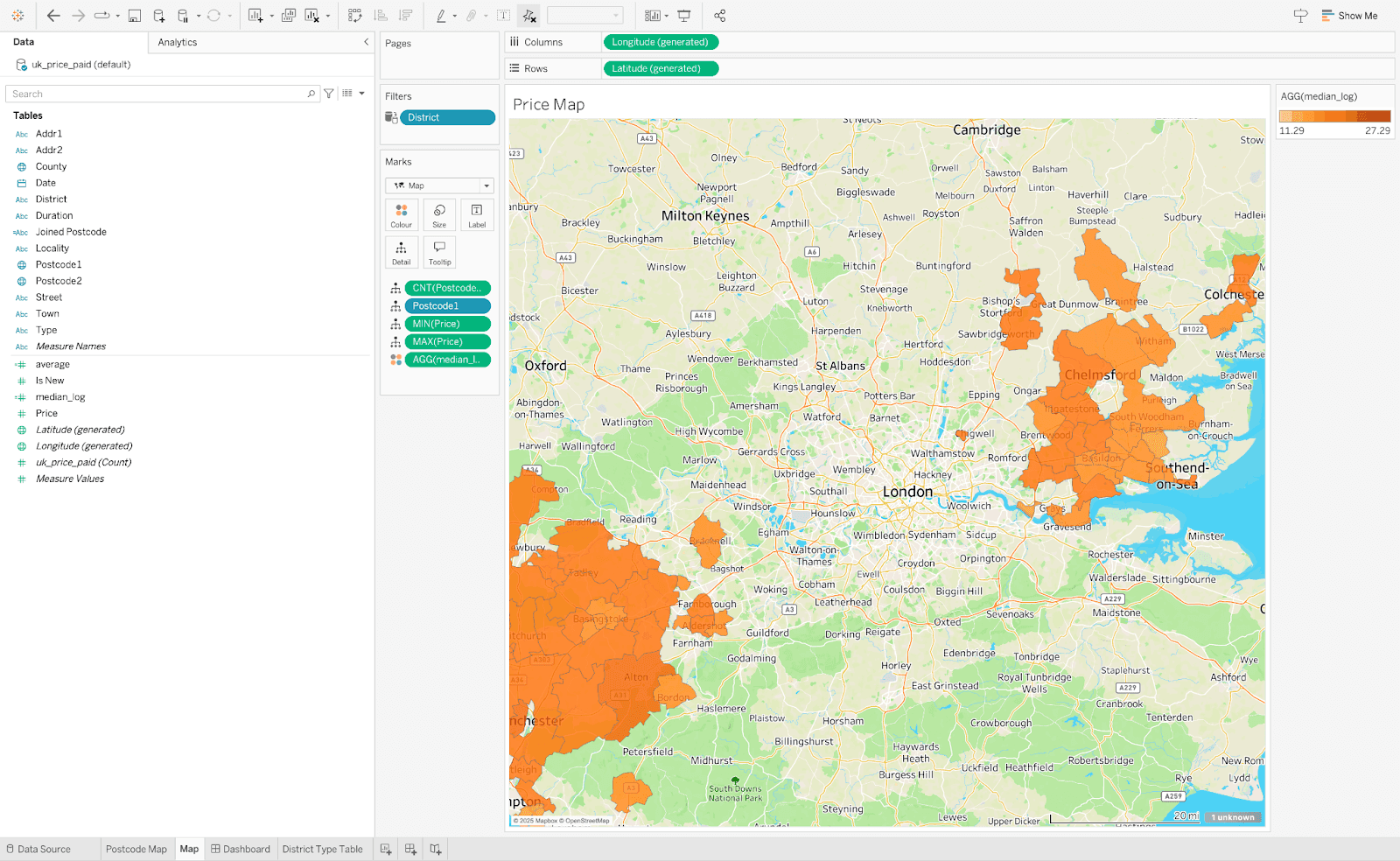Switch to the Postcode Map sheet

click(x=136, y=849)
